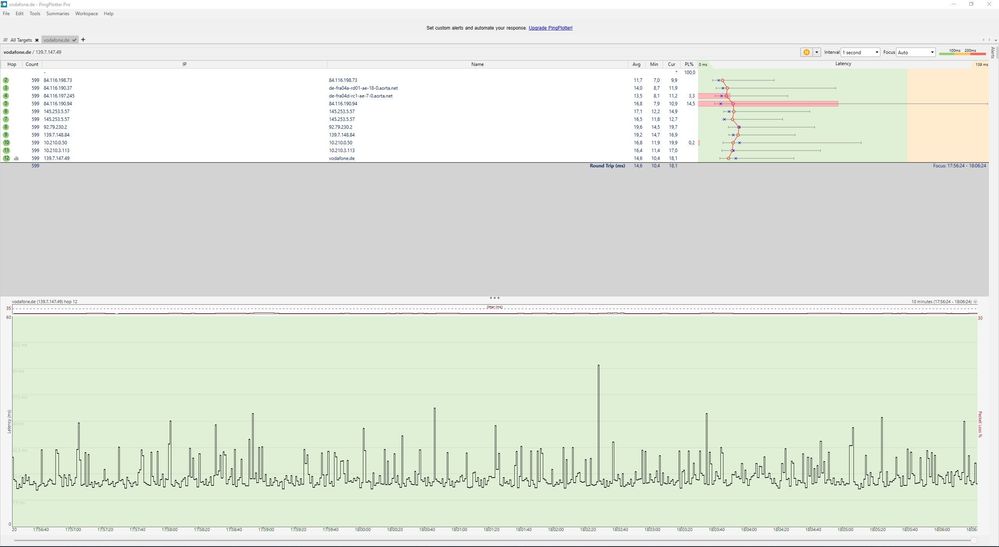The width and height of the screenshot is (999, 547).
Task: Open the Interval dropdown set to 1 second
Action: click(x=860, y=52)
